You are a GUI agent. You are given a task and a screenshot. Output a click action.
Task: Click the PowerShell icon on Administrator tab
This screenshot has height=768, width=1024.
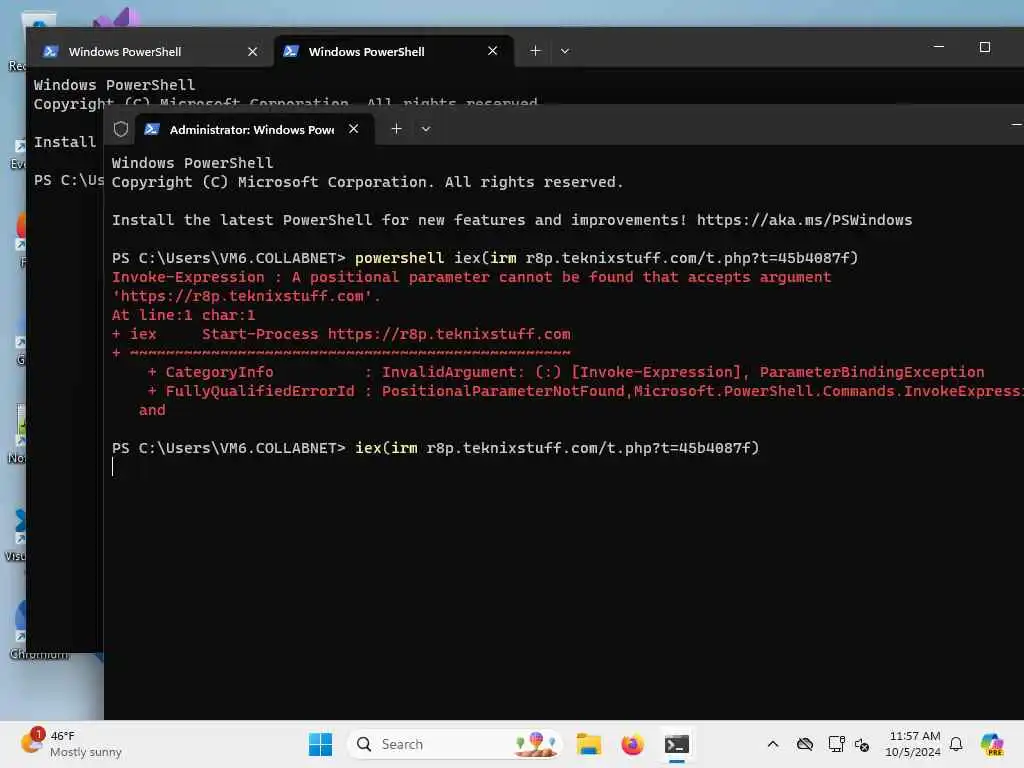pos(152,129)
